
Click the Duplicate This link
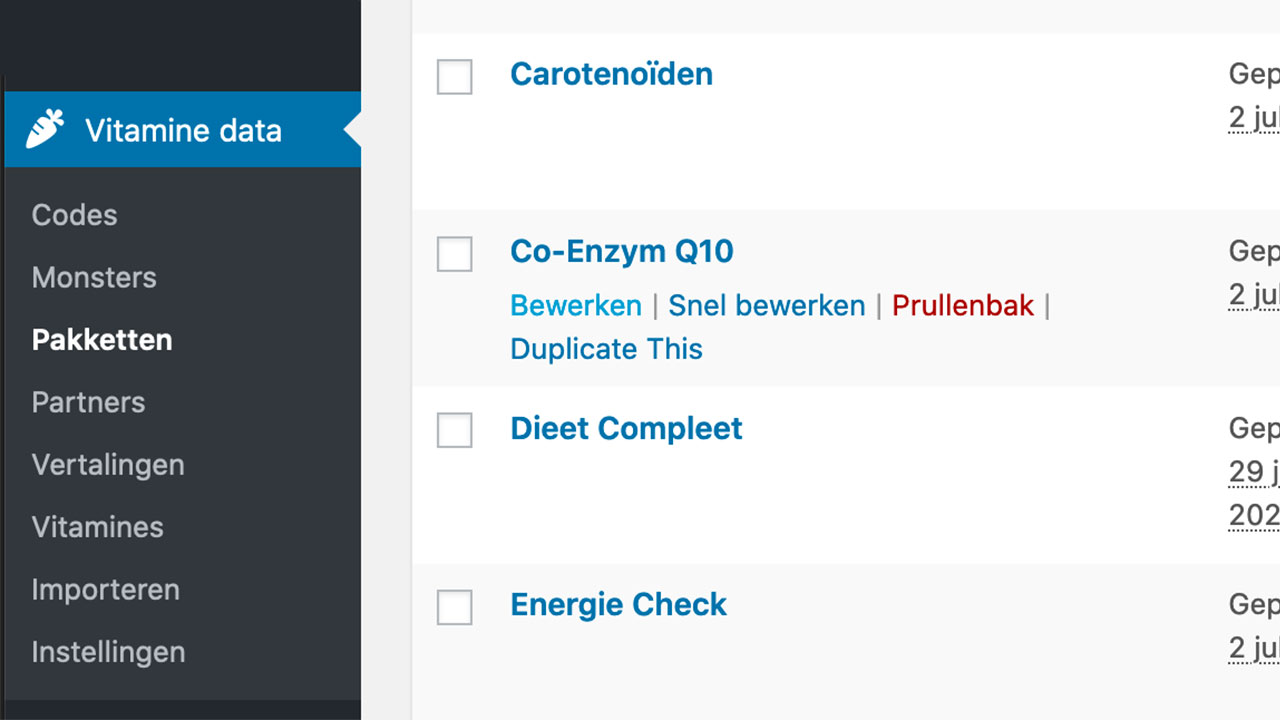tap(606, 349)
